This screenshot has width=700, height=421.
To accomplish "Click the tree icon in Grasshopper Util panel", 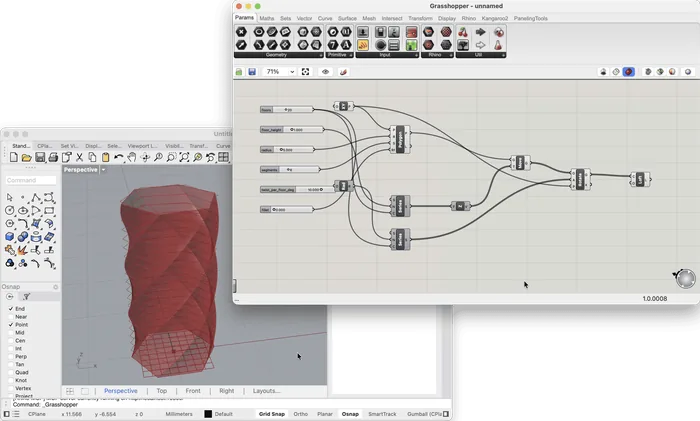I will point(463,45).
